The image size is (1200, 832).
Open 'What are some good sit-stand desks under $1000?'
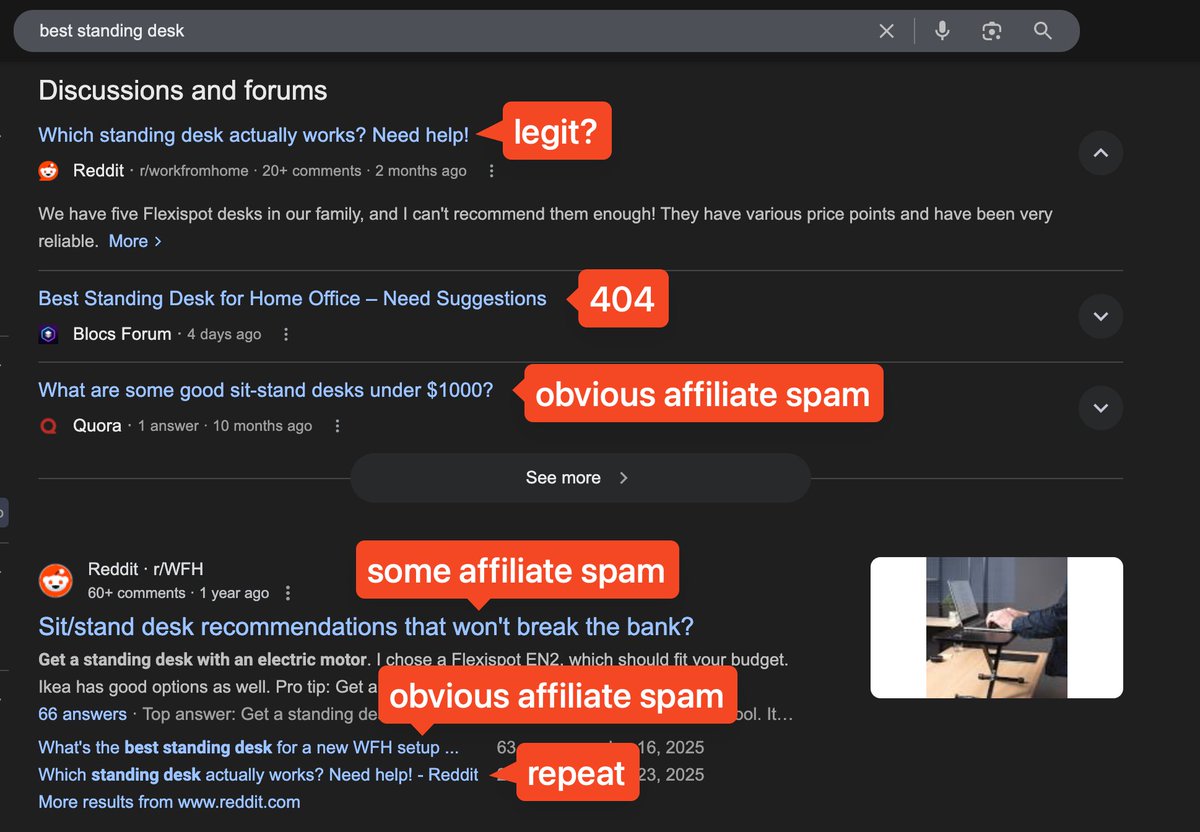pyautogui.click(x=266, y=390)
